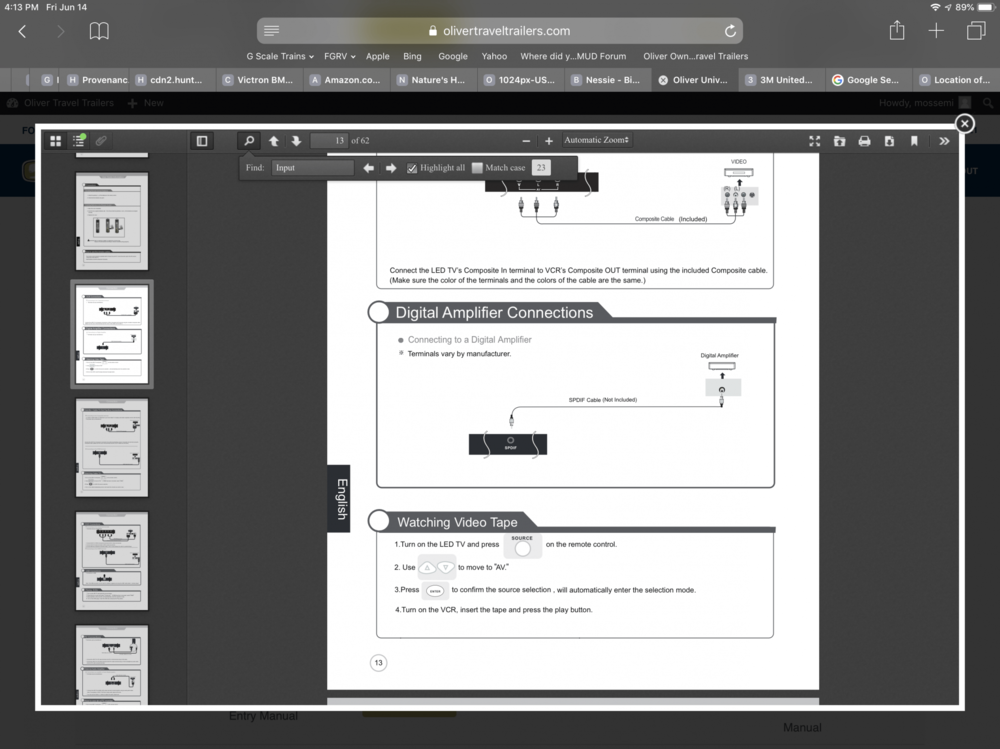This screenshot has height=749, width=1000.
Task: Switch to the Google Se... tab
Action: pyautogui.click(x=865, y=80)
